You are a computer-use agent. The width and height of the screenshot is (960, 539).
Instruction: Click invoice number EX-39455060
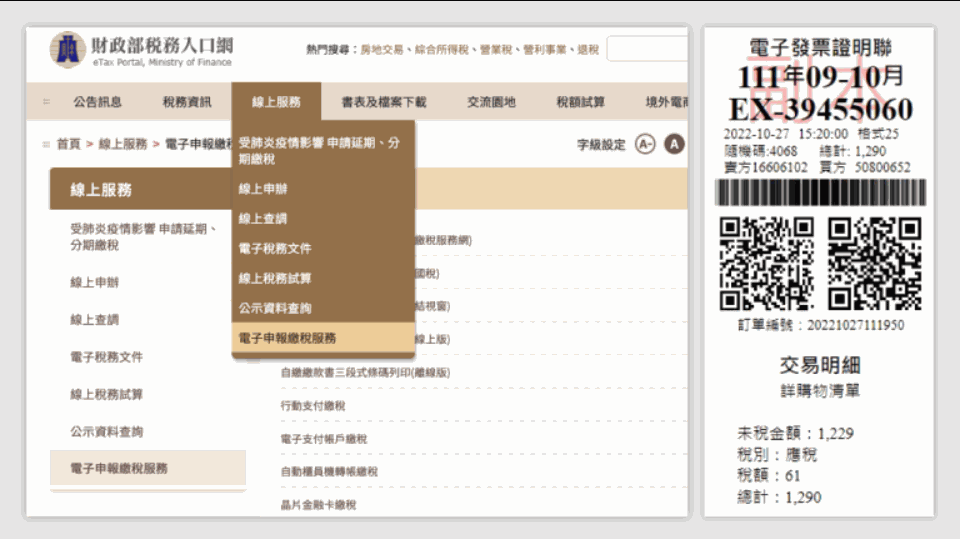[820, 110]
